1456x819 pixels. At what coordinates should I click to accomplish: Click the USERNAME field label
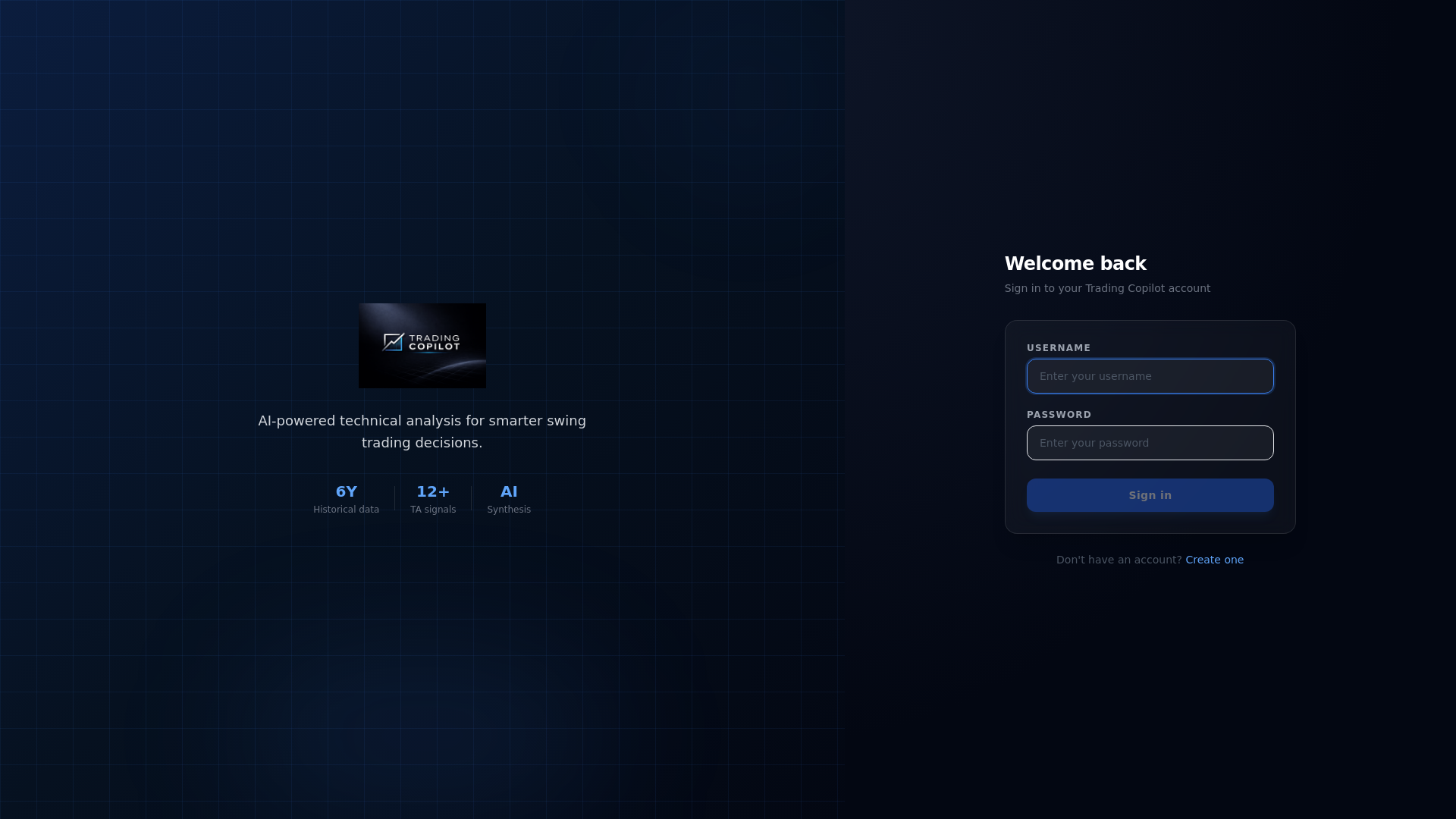[1059, 348]
